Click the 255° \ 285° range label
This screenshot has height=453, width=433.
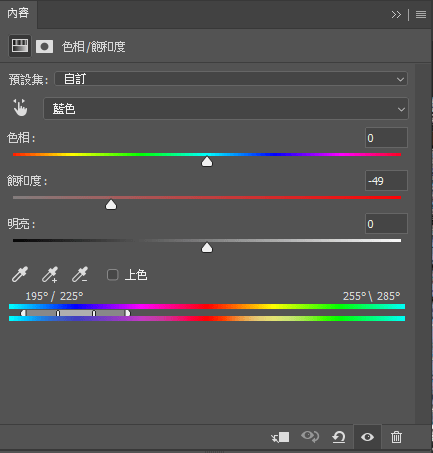coord(371,296)
